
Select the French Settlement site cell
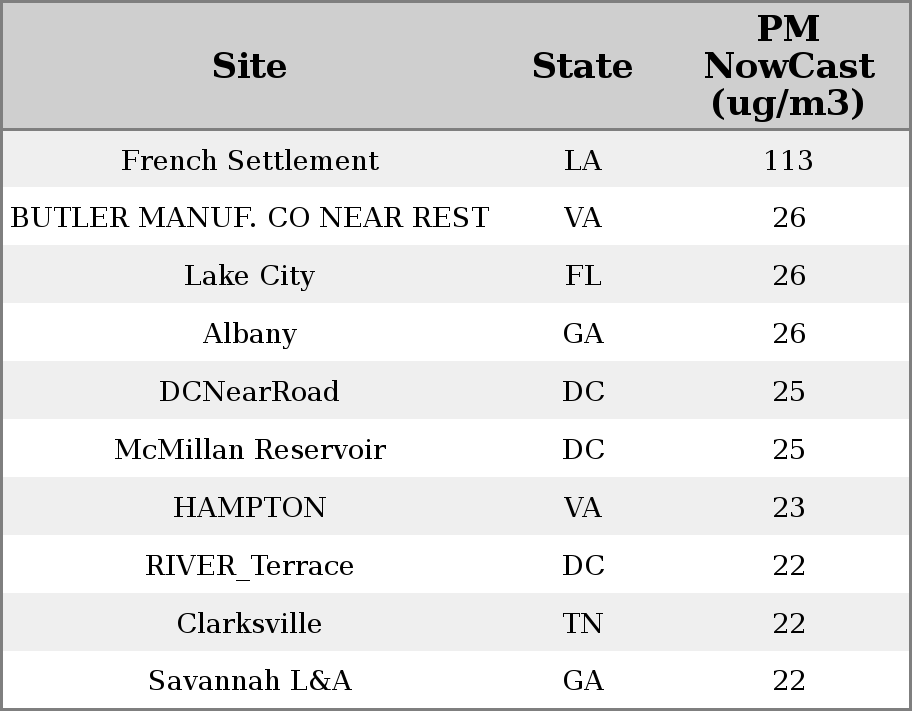point(250,161)
